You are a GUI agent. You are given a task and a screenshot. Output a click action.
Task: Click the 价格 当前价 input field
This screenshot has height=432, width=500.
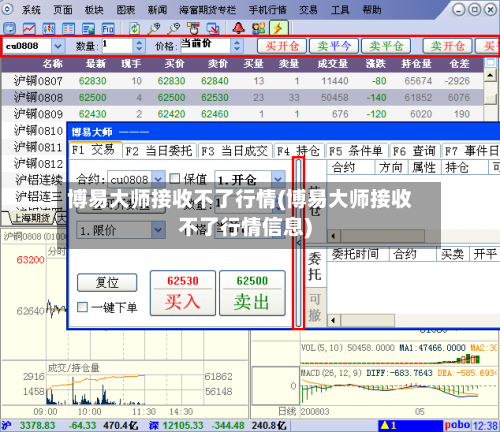(205, 46)
